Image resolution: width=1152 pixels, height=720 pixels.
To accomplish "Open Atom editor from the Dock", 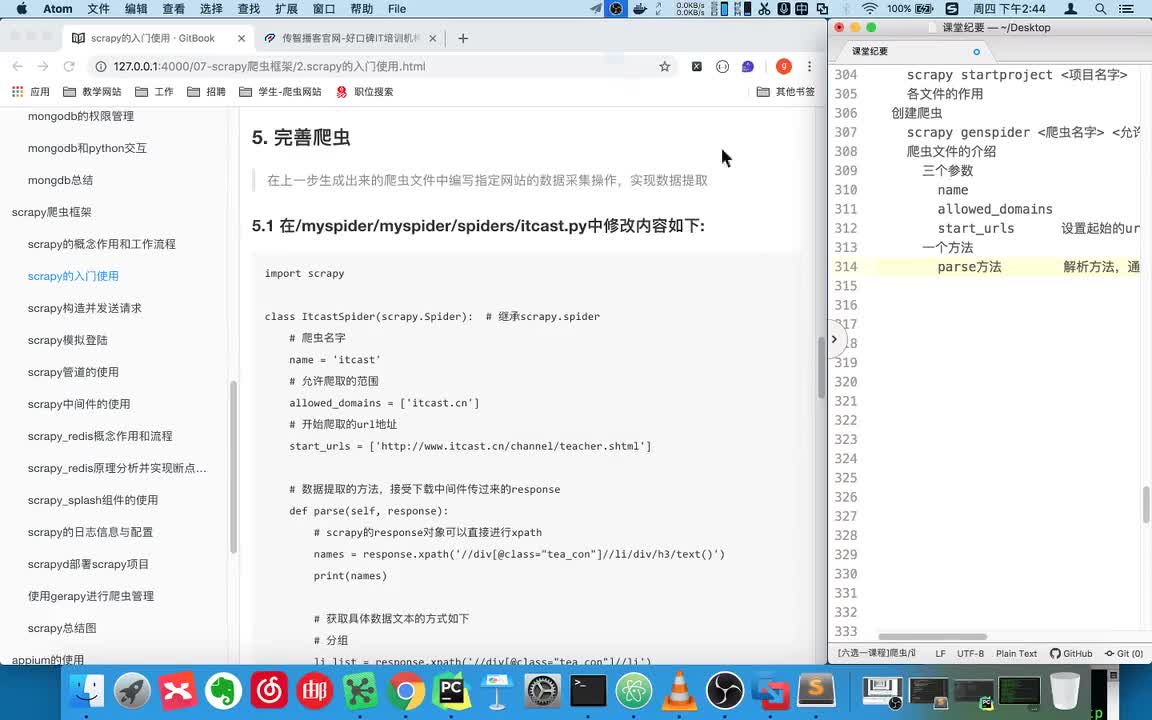I will (633, 691).
